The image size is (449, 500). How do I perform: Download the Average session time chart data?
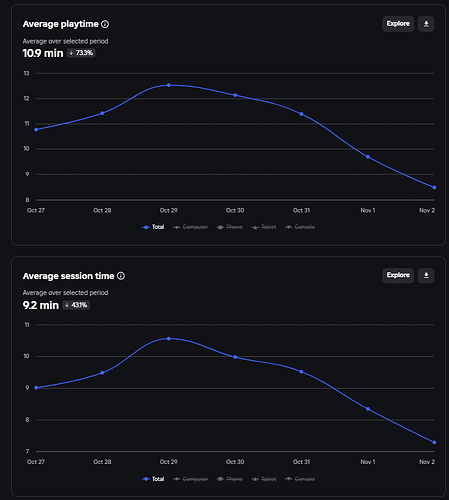pos(426,275)
